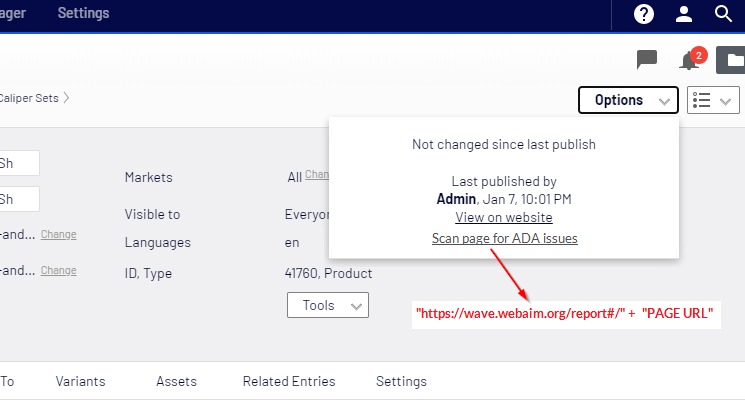Select the Settings tab beside Related Entries
745x410 pixels.
pos(401,381)
